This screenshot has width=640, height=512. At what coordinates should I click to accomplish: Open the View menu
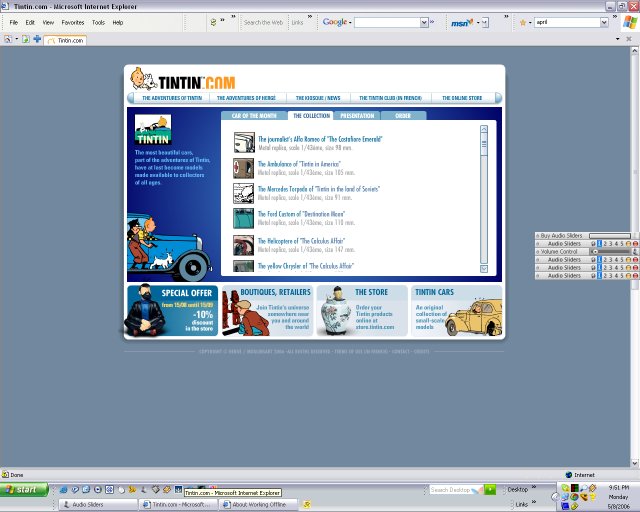tap(48, 22)
